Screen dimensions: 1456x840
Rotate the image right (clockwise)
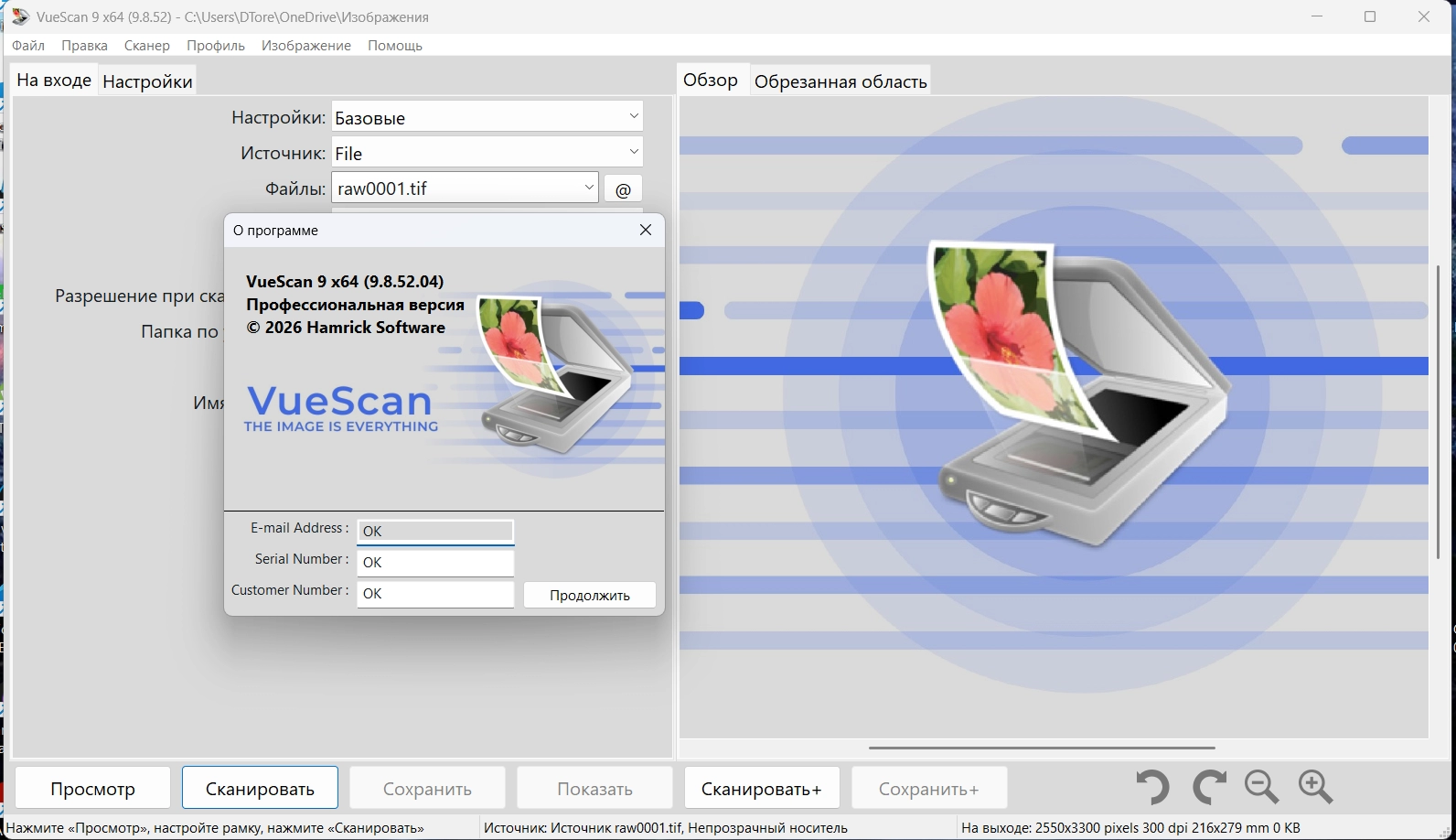1209,787
